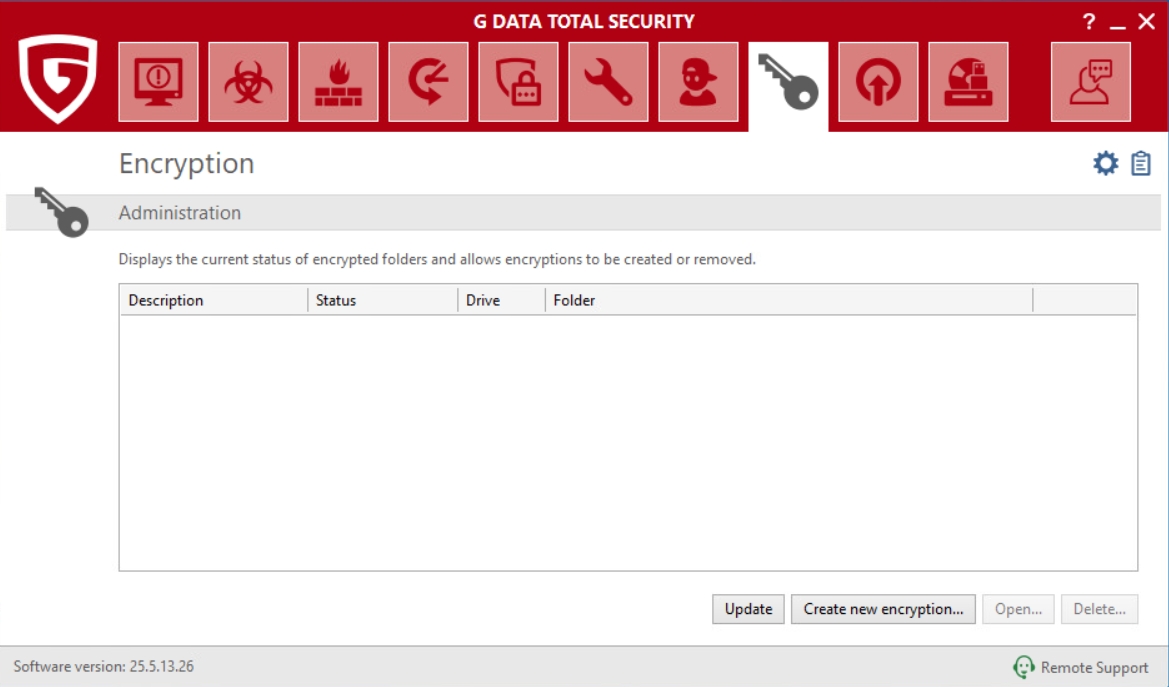Viewport: 1169px width, 687px height.
Task: Open the logs clipboard icon
Action: tap(1141, 163)
